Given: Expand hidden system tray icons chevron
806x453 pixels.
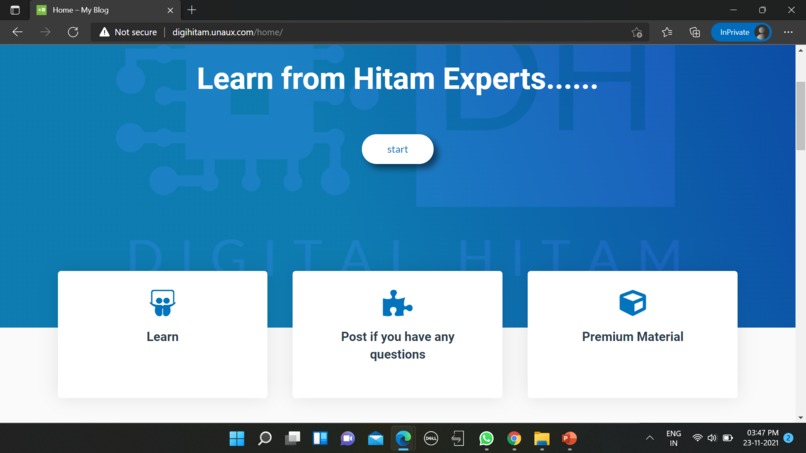Looking at the screenshot, I should click(650, 438).
